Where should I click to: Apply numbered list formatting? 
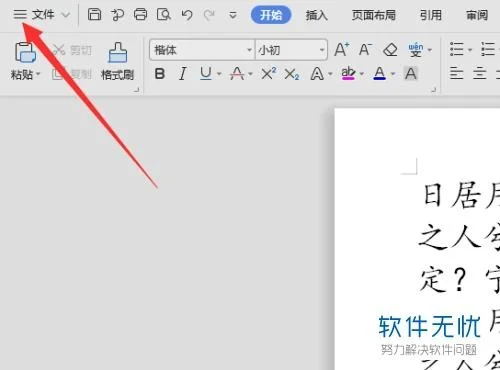[x=488, y=50]
